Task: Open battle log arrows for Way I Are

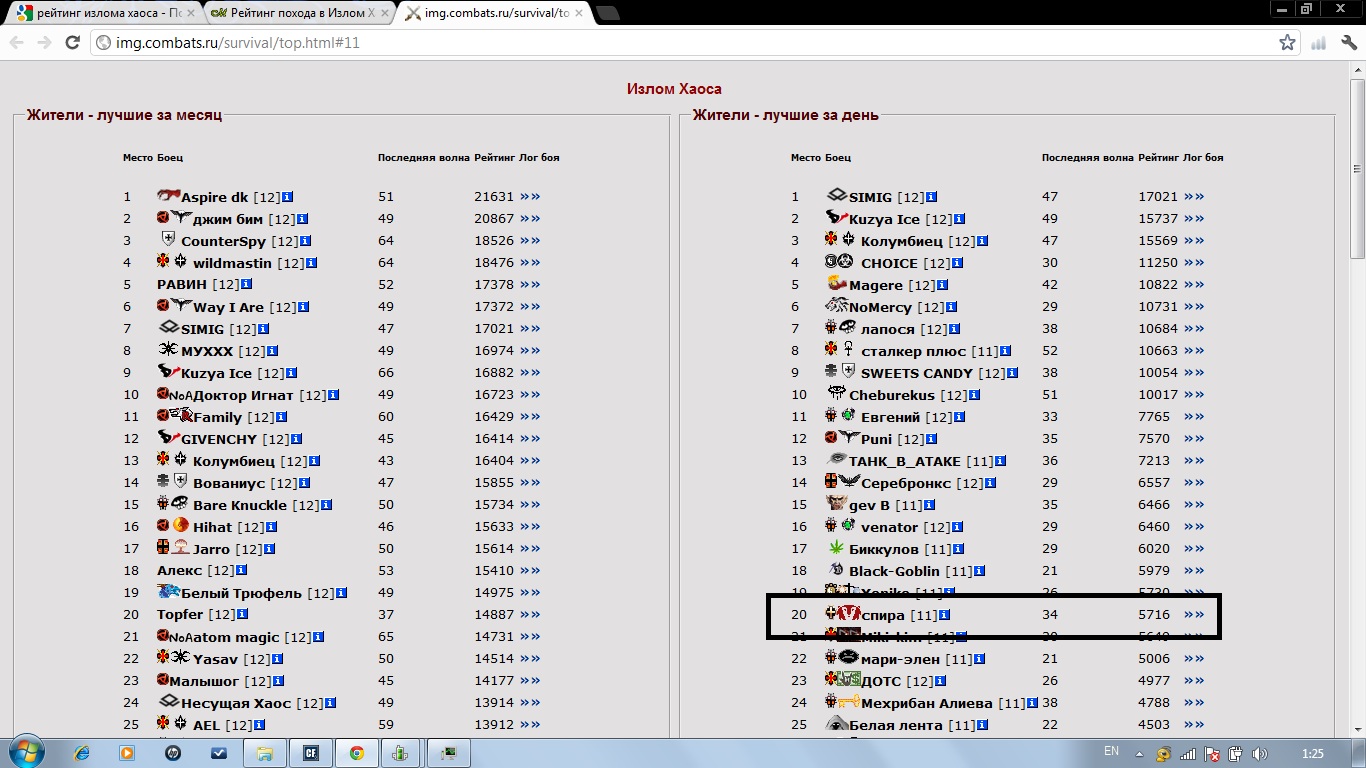Action: click(x=530, y=307)
